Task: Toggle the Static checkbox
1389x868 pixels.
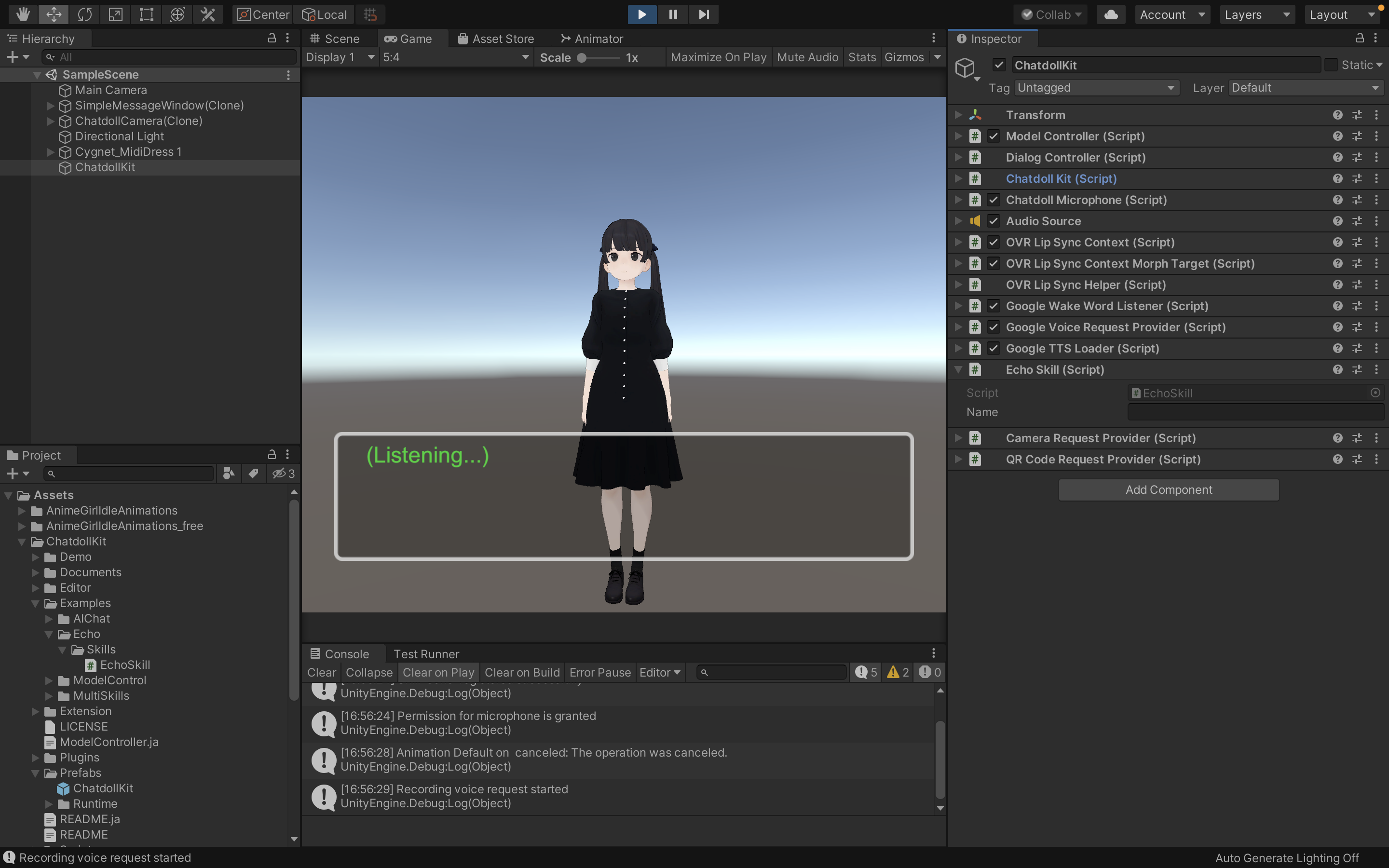Action: click(1331, 65)
